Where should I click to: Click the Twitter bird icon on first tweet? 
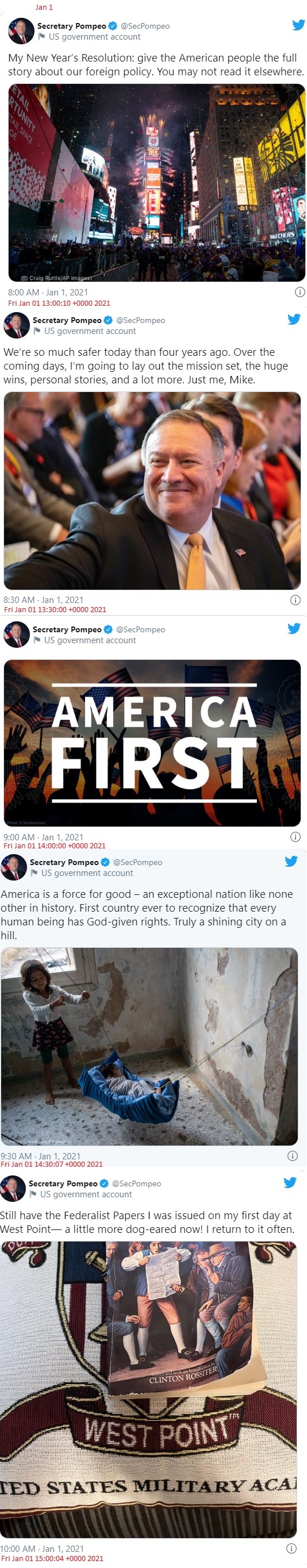point(298,25)
